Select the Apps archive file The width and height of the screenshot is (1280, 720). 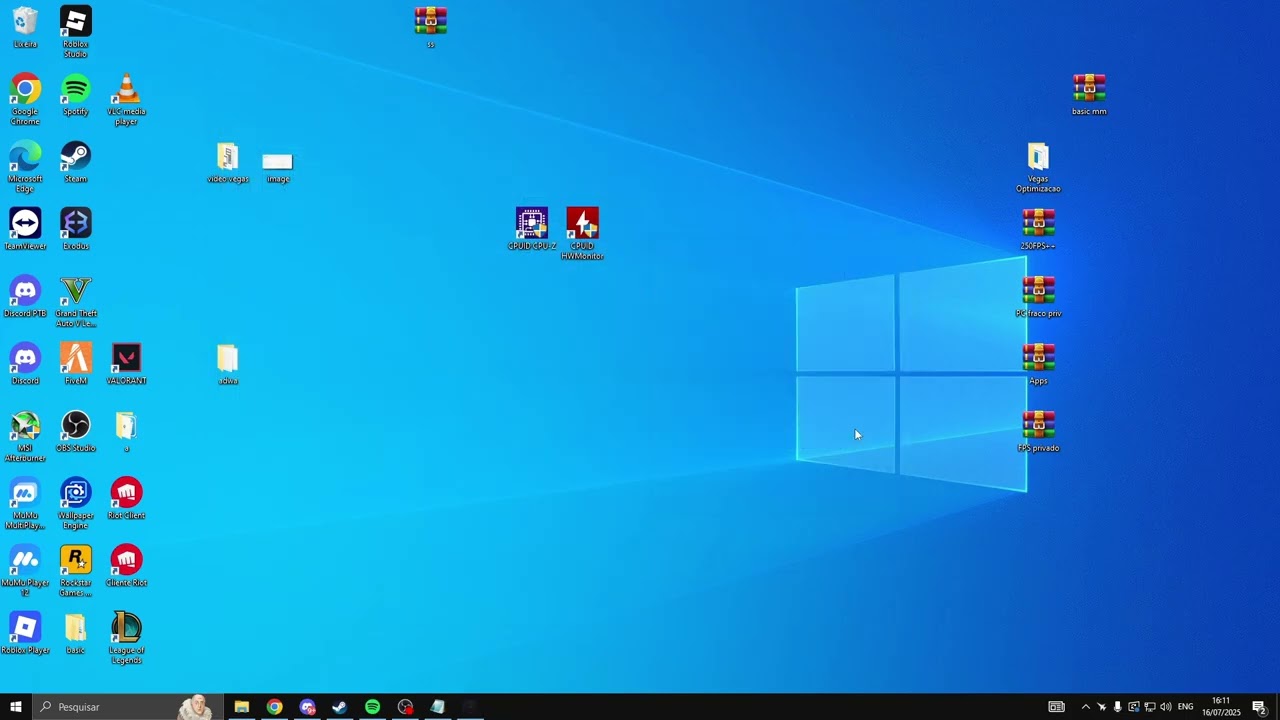coord(1038,364)
